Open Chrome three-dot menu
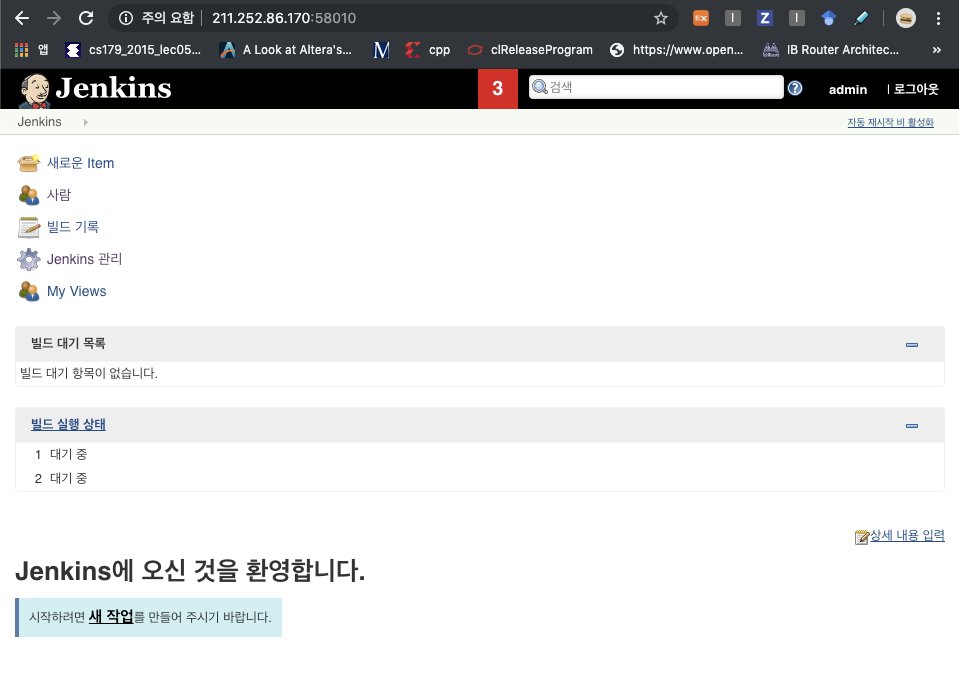 (x=938, y=18)
